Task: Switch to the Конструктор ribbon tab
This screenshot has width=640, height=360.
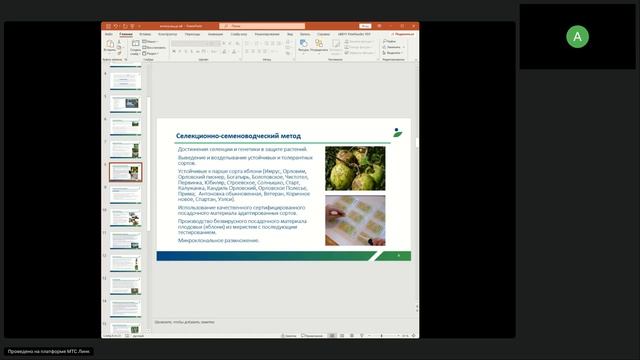Action: [167, 34]
